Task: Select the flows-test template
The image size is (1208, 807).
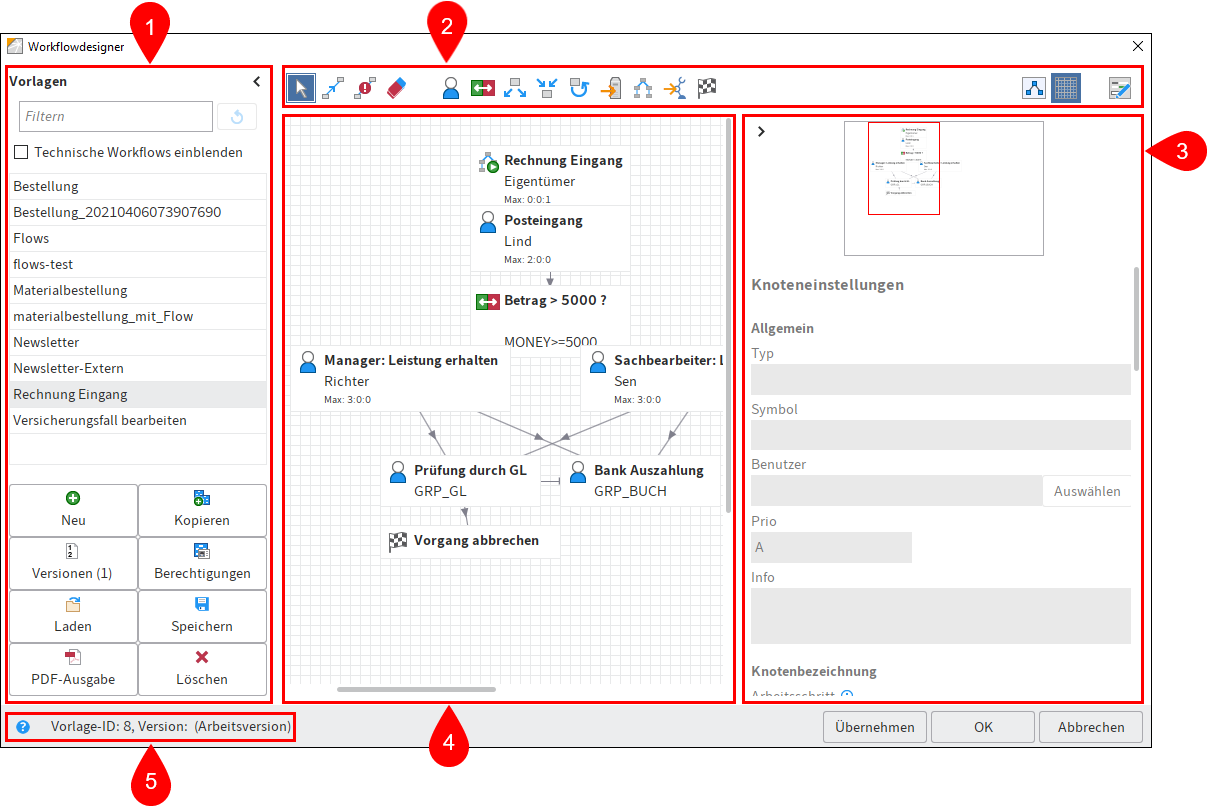Action: point(138,264)
